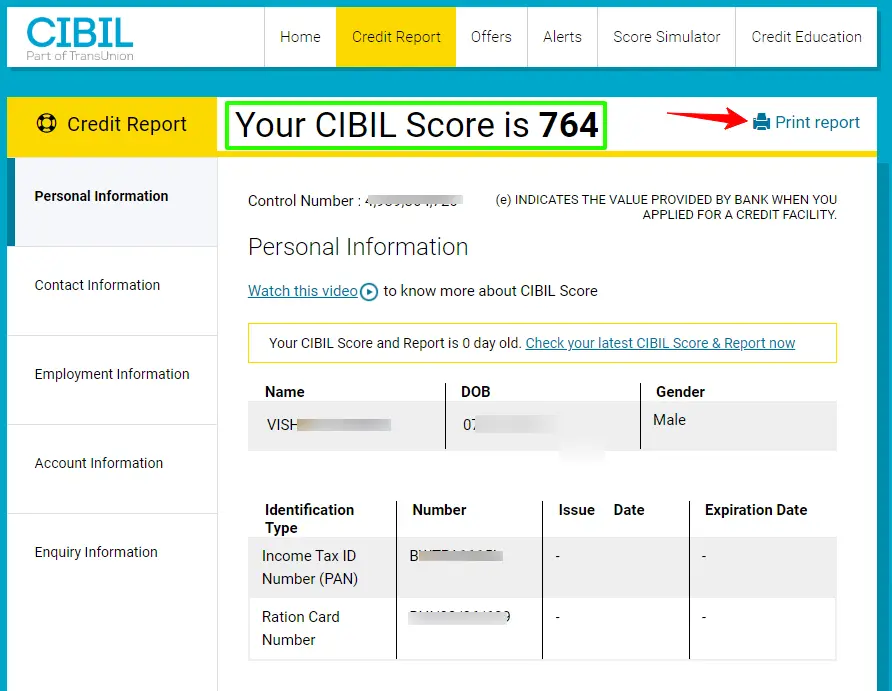Click the 'Name' column header
This screenshot has height=691, width=892.
pos(284,392)
